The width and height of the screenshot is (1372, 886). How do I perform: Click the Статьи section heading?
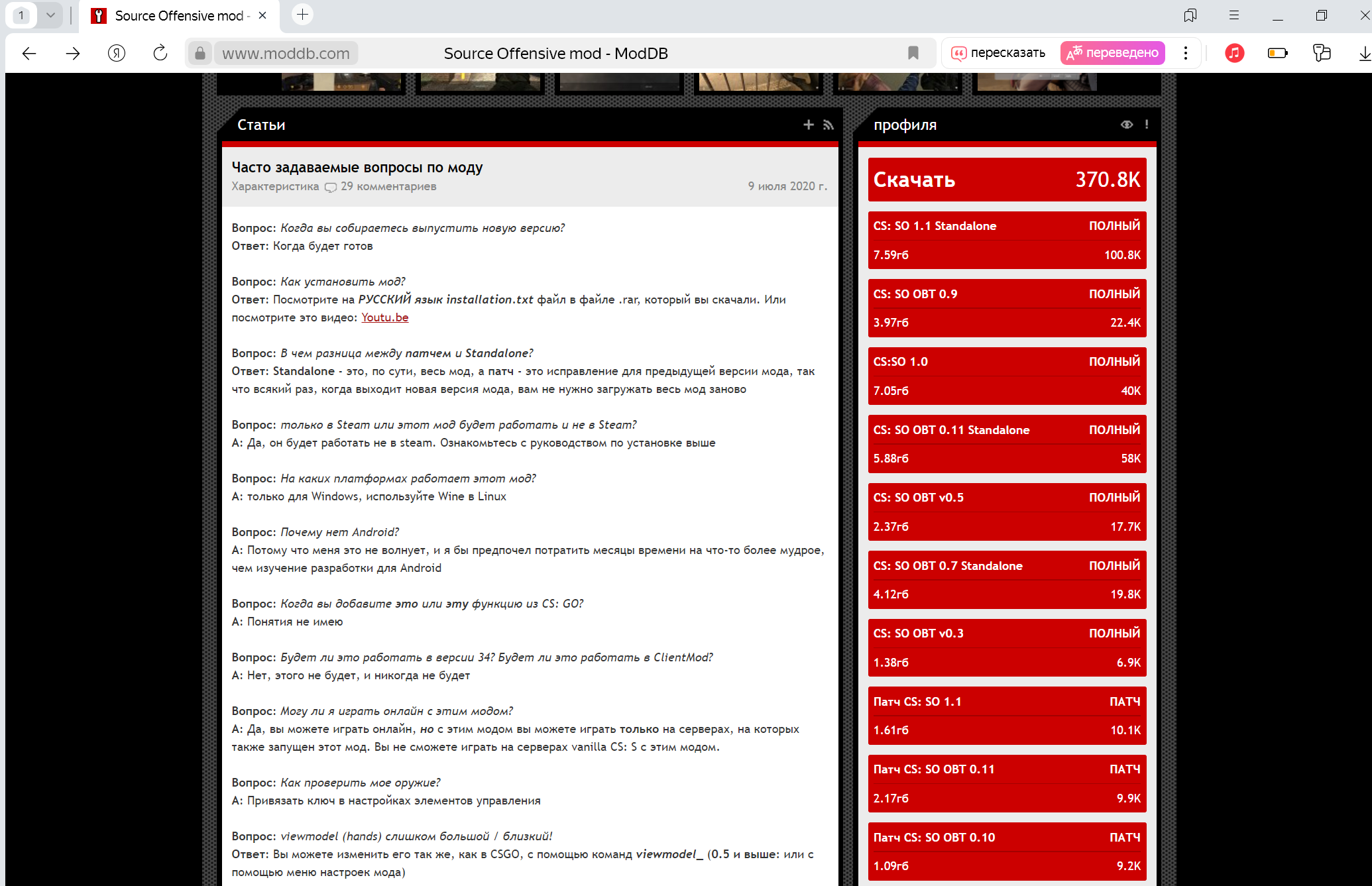pyautogui.click(x=261, y=125)
